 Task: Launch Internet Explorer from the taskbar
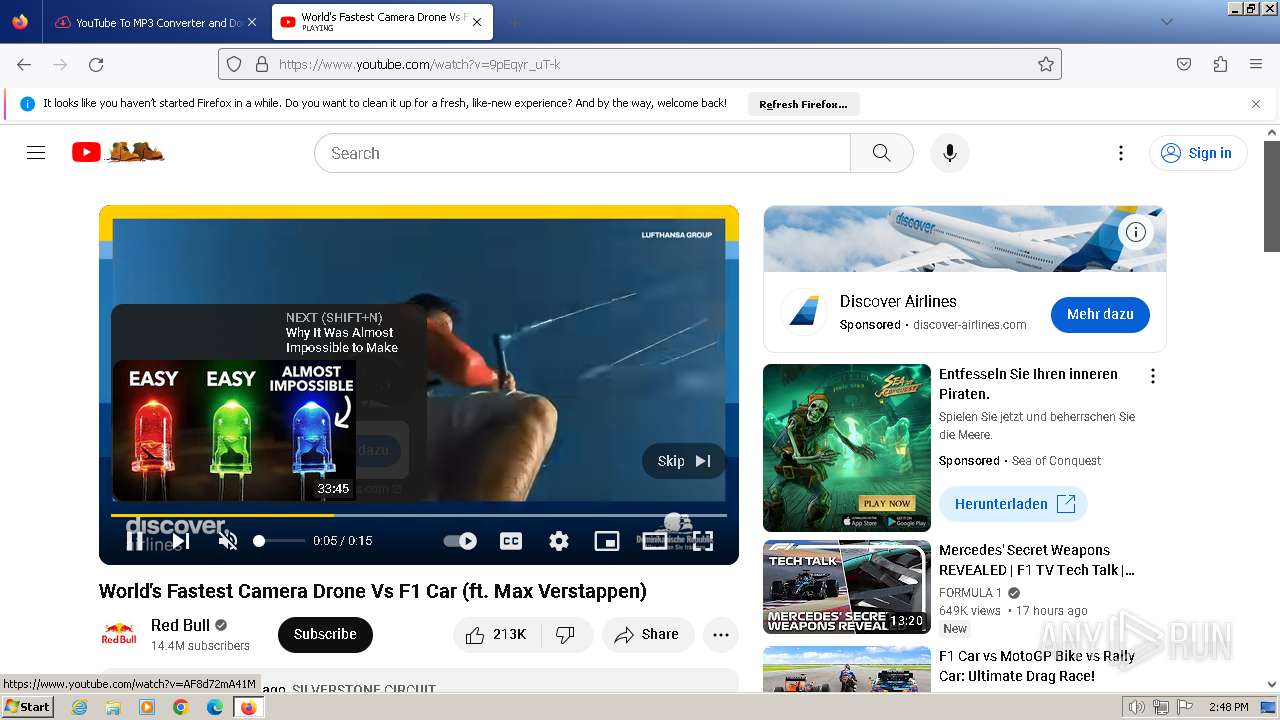pos(80,707)
